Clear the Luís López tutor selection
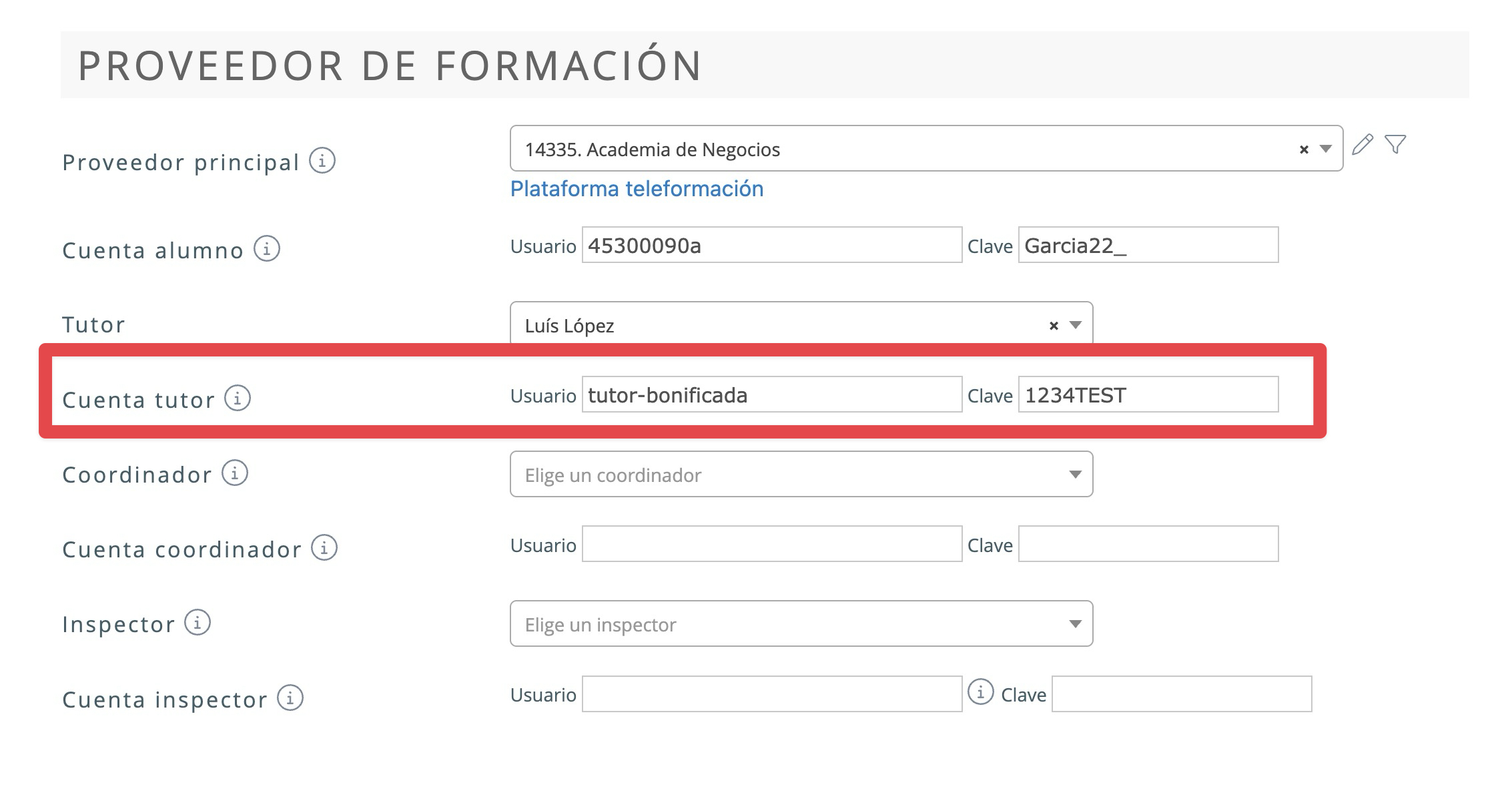This screenshot has height=793, width=1512. [1054, 326]
